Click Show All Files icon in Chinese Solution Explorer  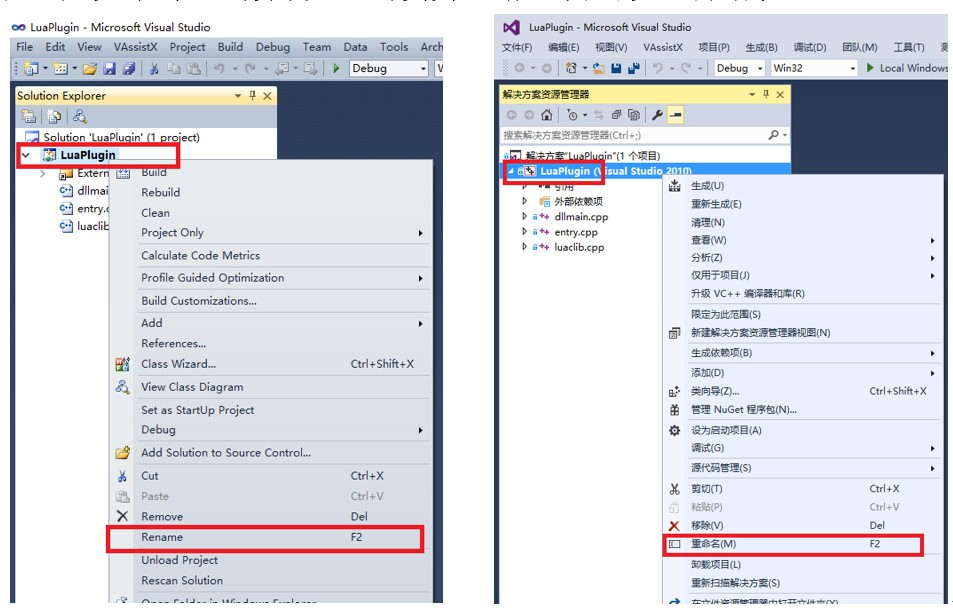tap(634, 114)
